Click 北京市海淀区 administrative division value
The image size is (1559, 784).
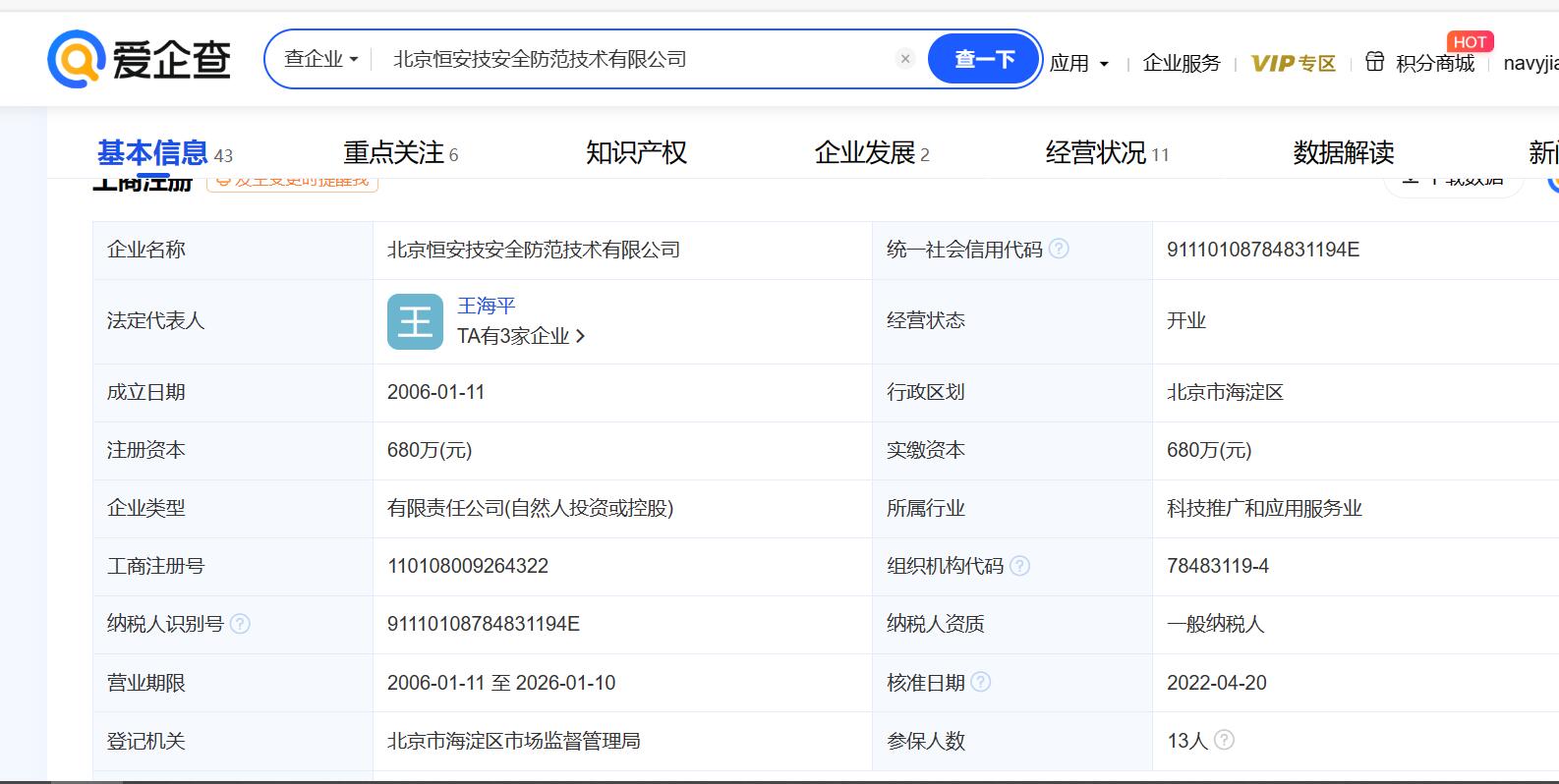point(1225,392)
